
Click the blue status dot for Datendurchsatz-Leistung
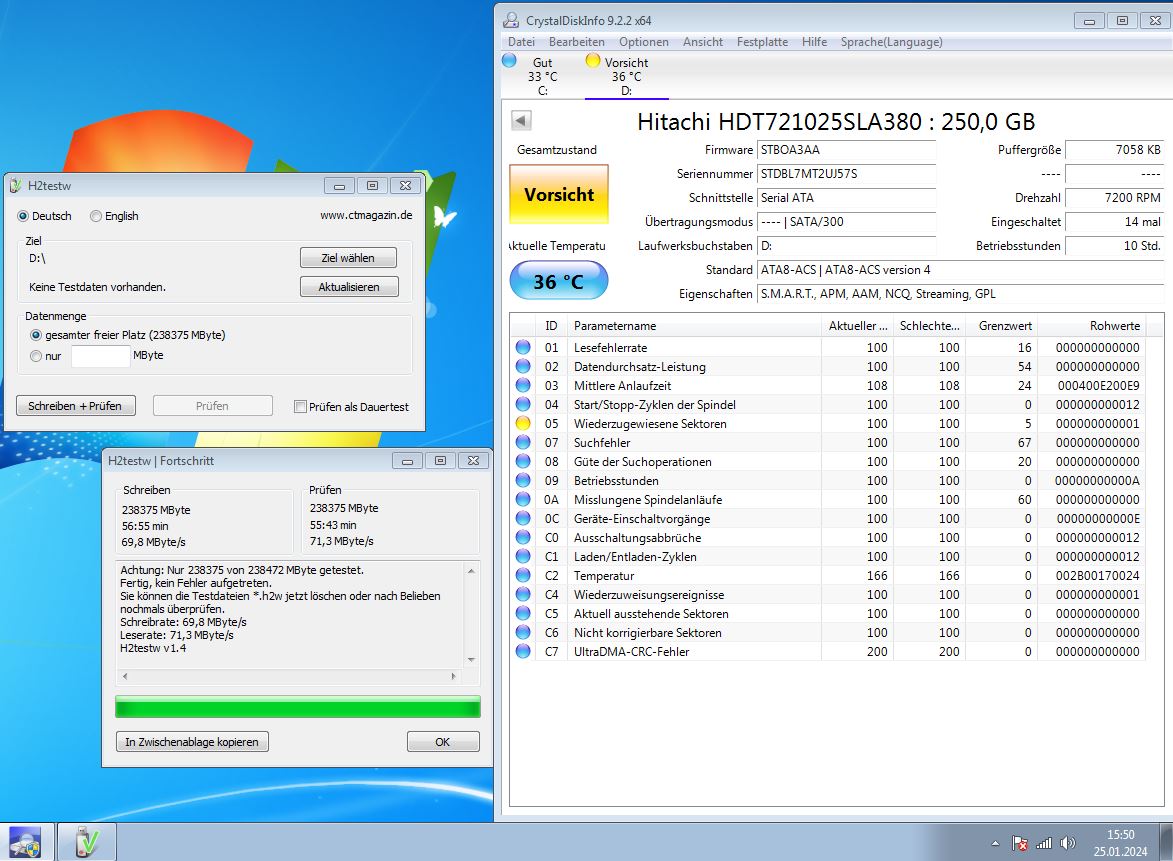pyautogui.click(x=523, y=367)
